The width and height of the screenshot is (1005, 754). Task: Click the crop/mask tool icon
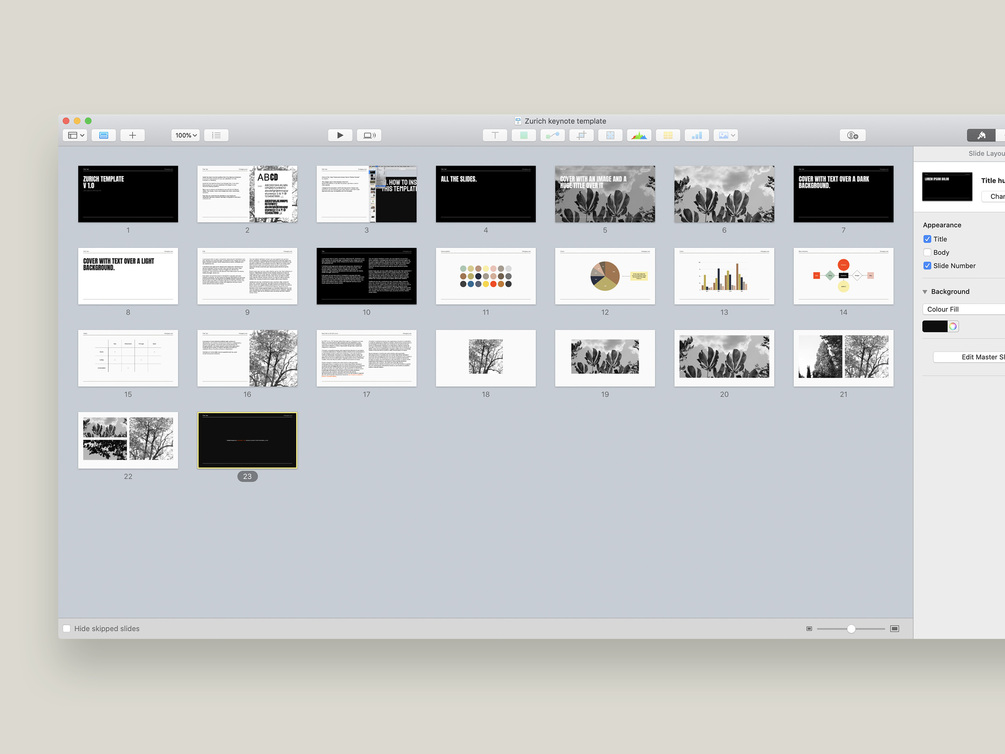click(581, 135)
